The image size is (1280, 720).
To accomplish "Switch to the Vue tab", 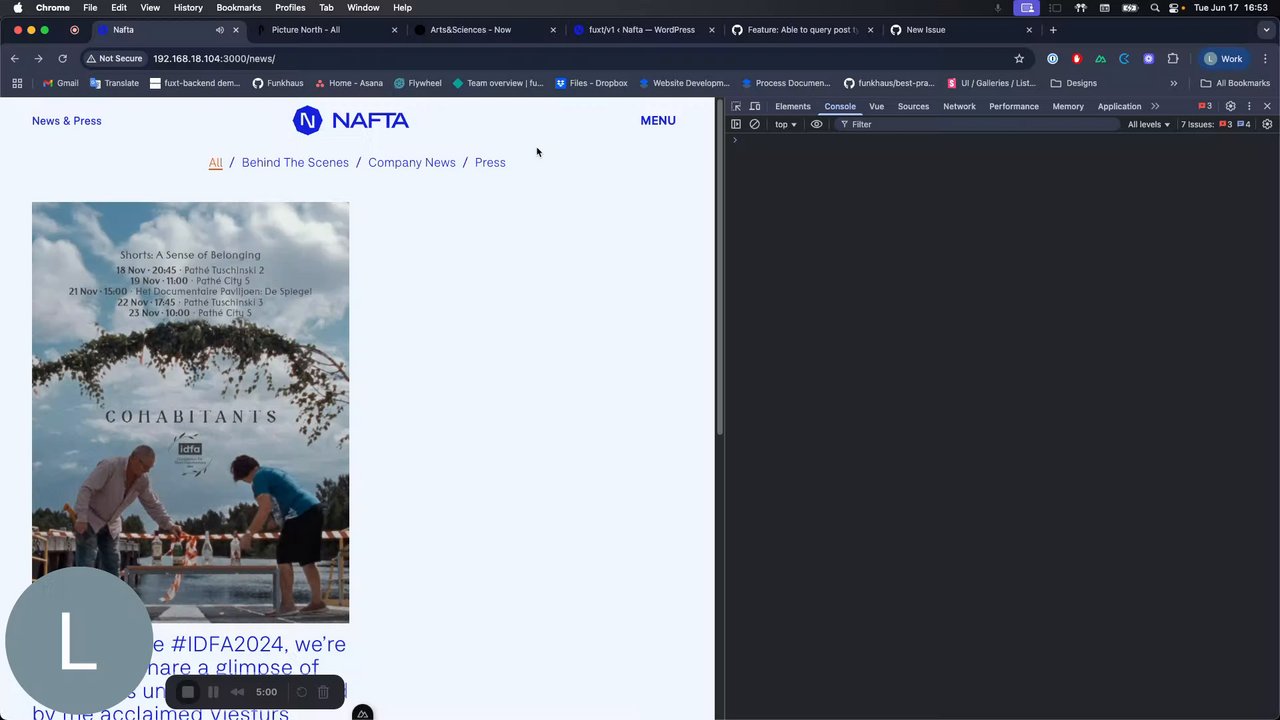I will click(876, 106).
